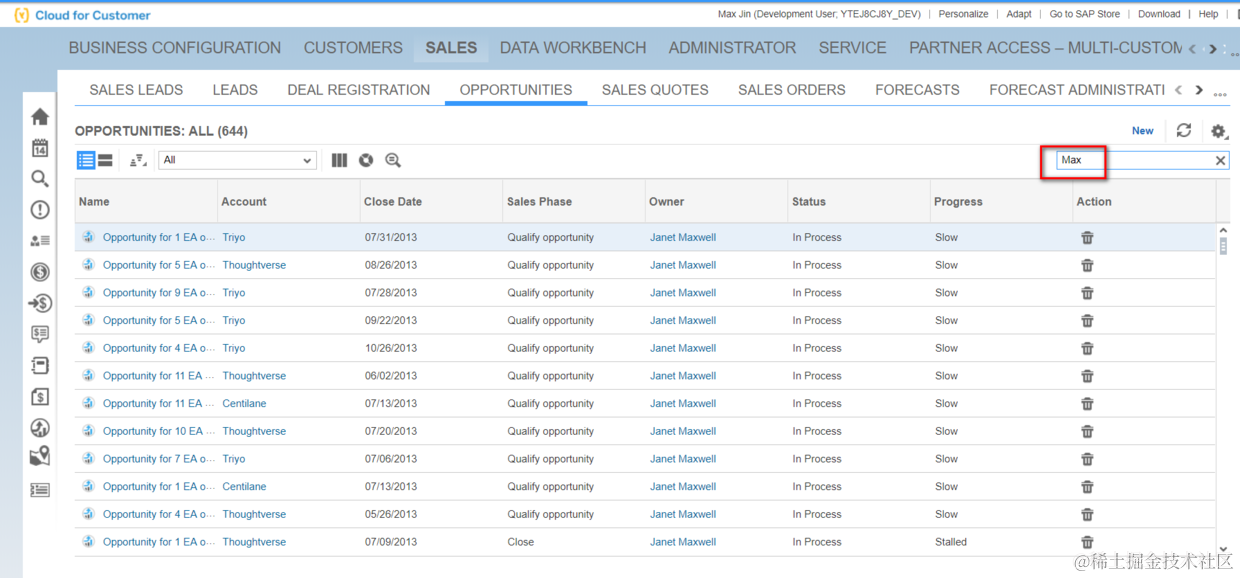Image resolution: width=1240 pixels, height=578 pixels.
Task: Open the dollar document icon in the sidebar
Action: pos(40,396)
